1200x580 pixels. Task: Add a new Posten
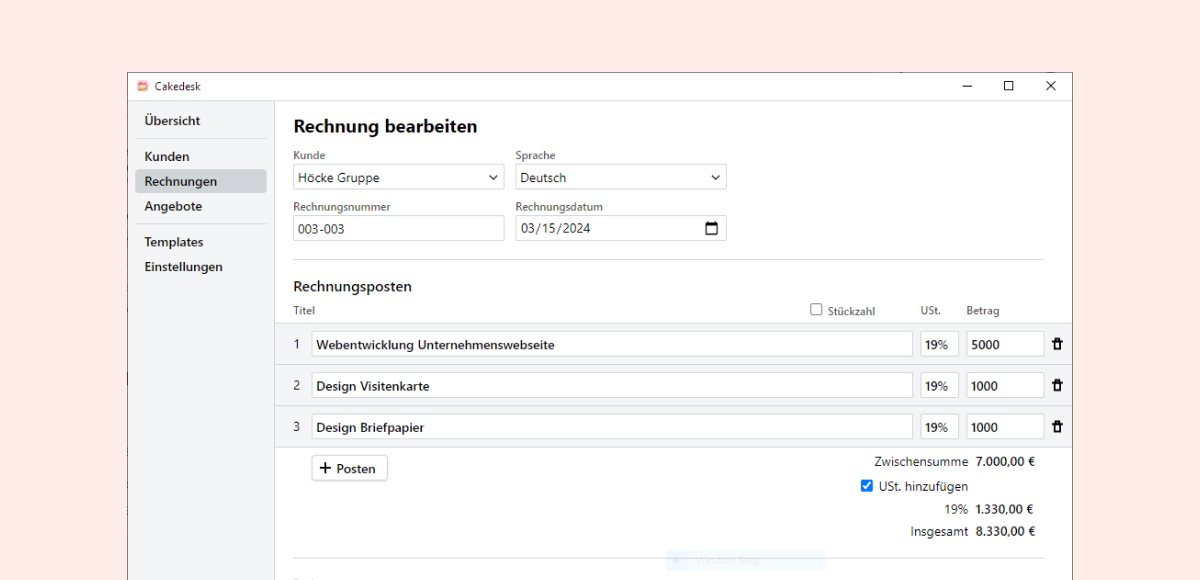tap(349, 468)
